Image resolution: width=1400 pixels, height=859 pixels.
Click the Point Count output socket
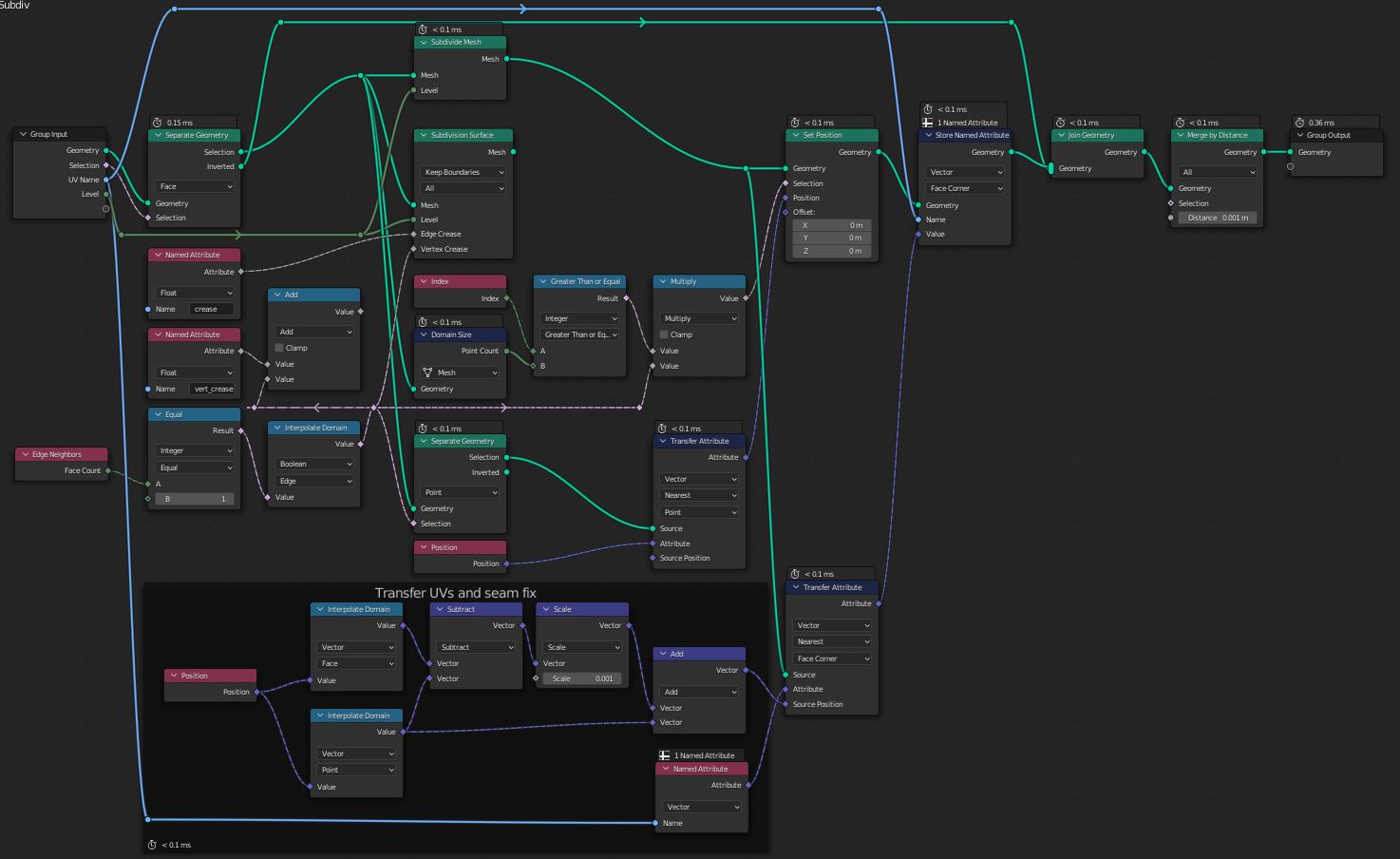506,351
